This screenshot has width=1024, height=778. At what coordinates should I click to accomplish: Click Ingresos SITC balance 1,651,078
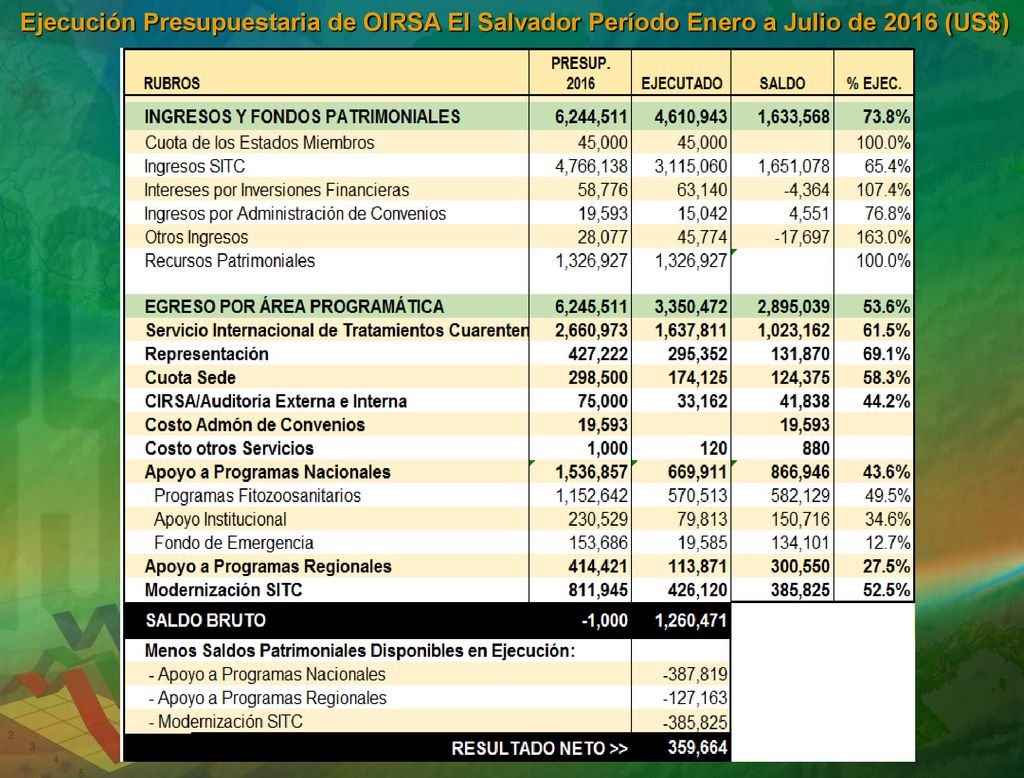click(x=793, y=167)
